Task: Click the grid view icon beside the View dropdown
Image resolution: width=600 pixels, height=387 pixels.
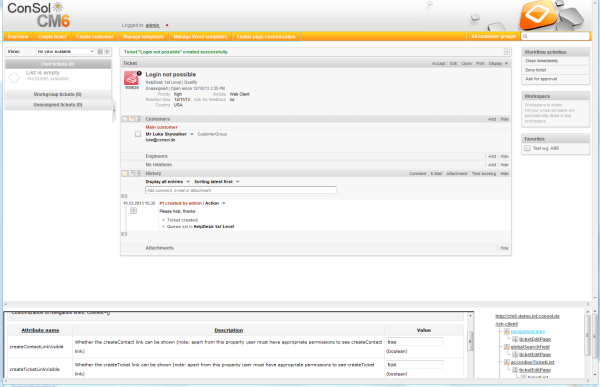Action: tap(100, 51)
